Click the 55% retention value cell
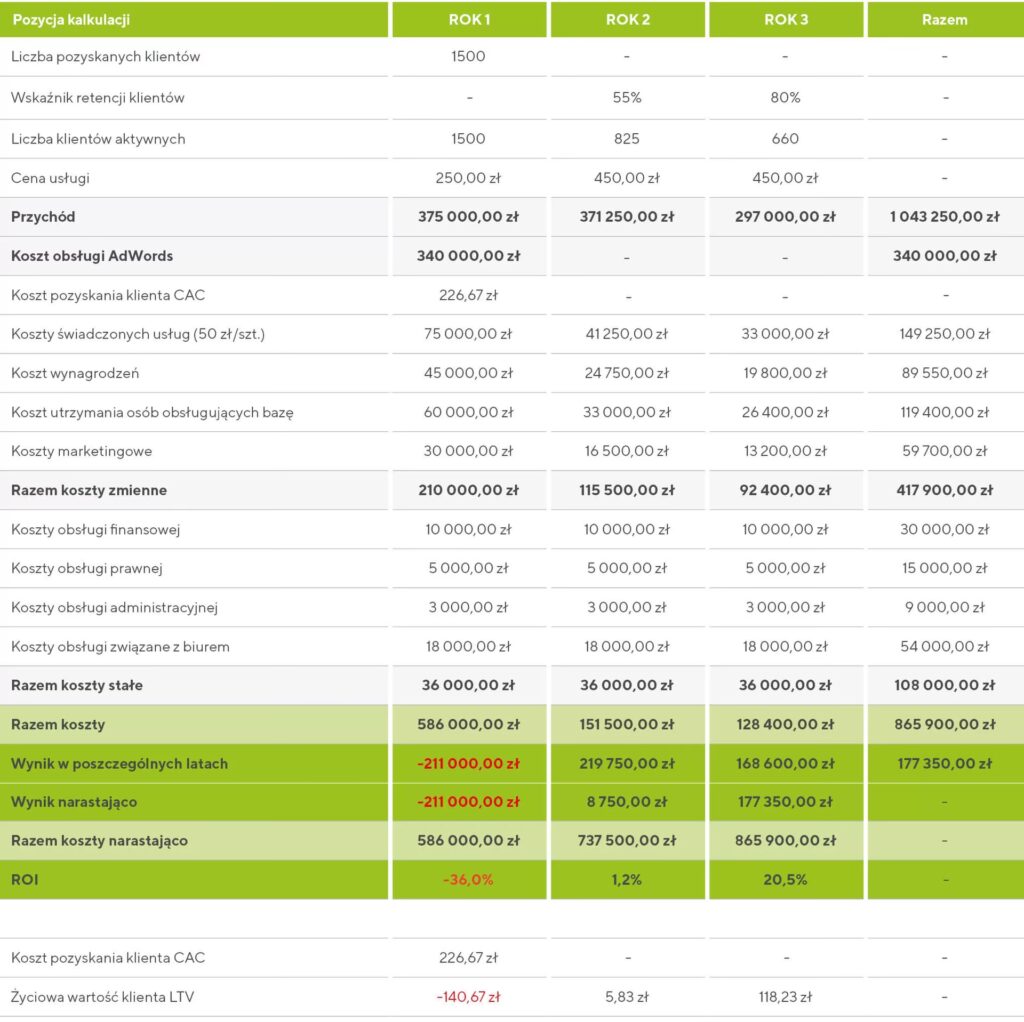1024x1022 pixels. pyautogui.click(x=627, y=98)
